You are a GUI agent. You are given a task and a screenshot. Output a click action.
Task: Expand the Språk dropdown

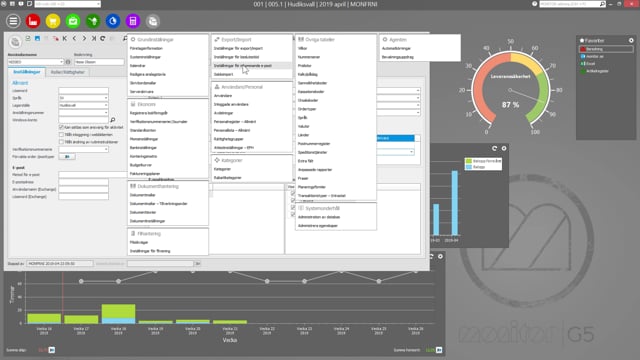click(106, 98)
